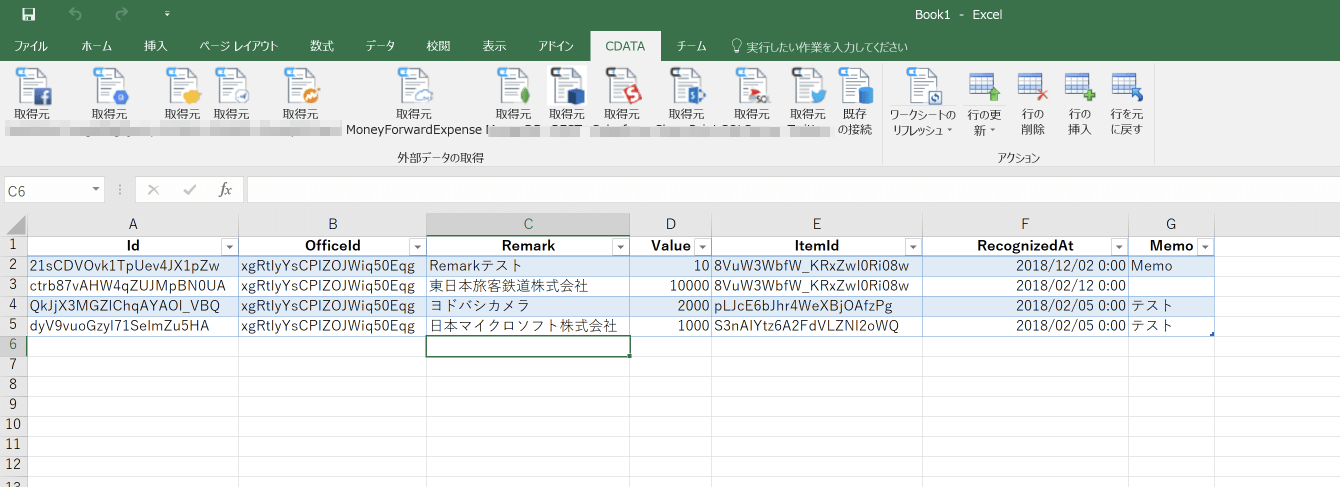Screen dimensions: 1340x487
Task: Get data from MoneyForwardExpense
Action: coord(413,88)
